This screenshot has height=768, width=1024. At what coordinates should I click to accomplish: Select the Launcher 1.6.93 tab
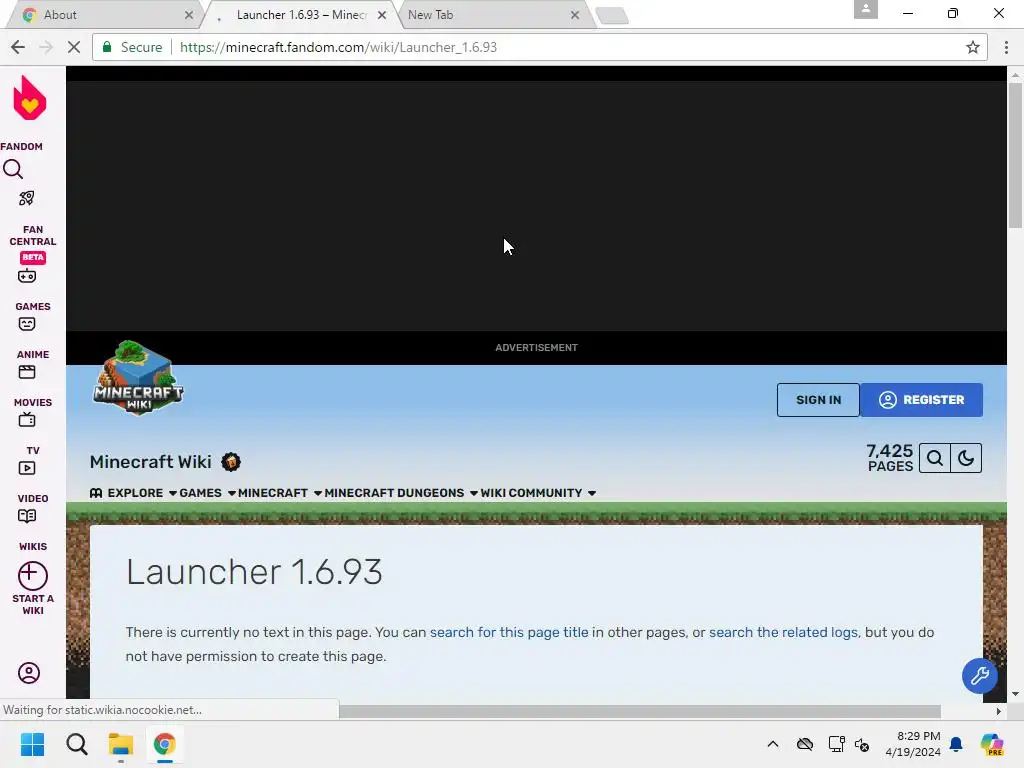(x=300, y=14)
